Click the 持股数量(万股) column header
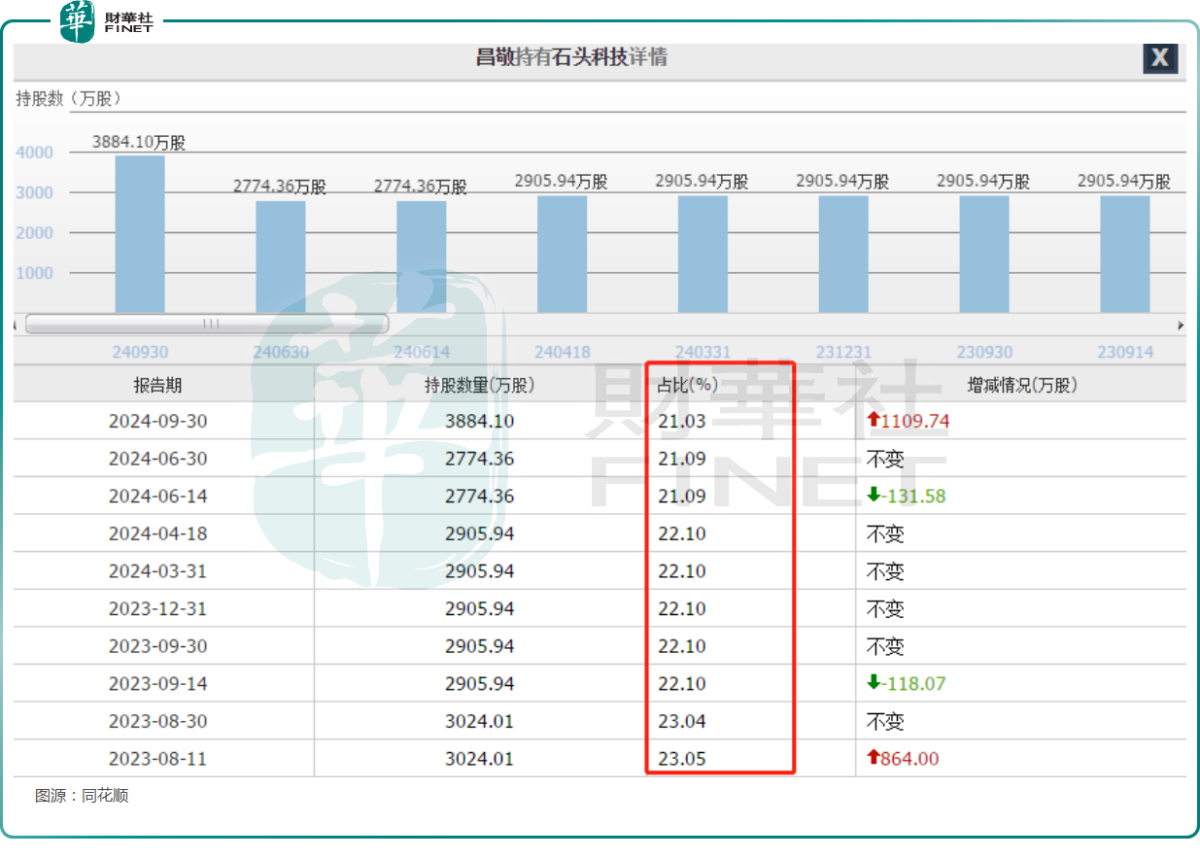The width and height of the screenshot is (1200, 858). 480,385
